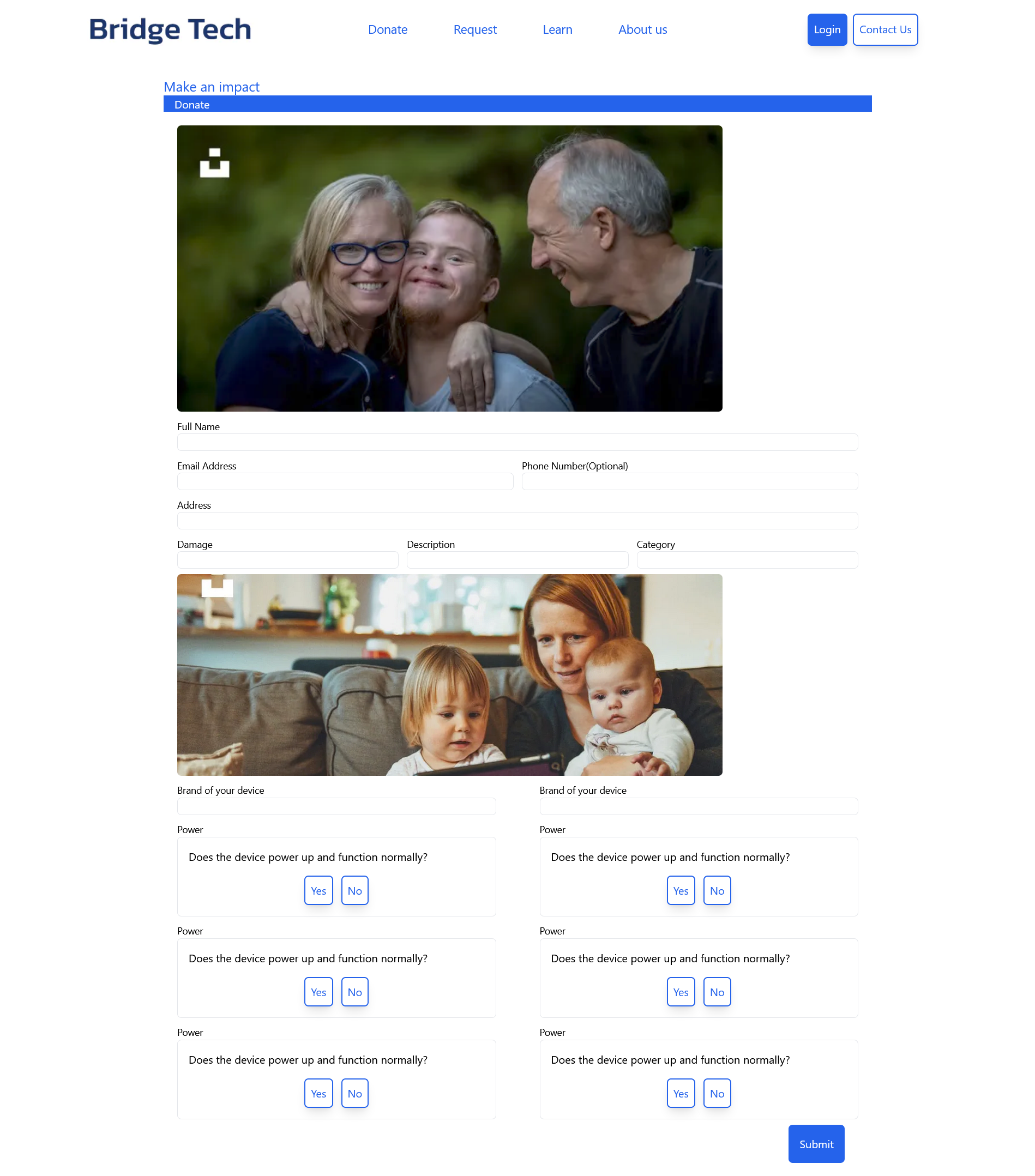Focus the Description input field

pyautogui.click(x=517, y=559)
